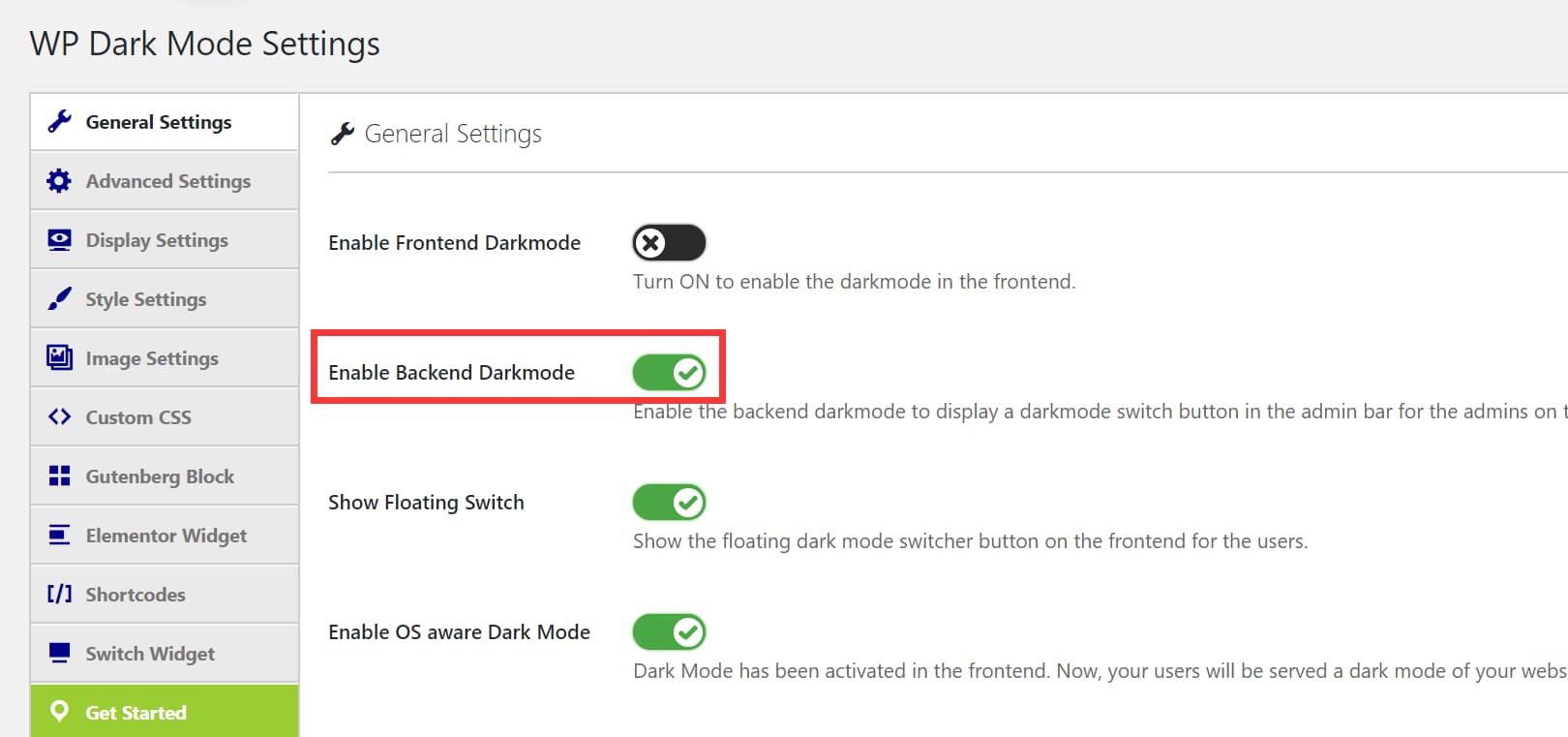Turn off the Show Floating Switch toggle
Screen dimensions: 1568x737
[x=669, y=503]
